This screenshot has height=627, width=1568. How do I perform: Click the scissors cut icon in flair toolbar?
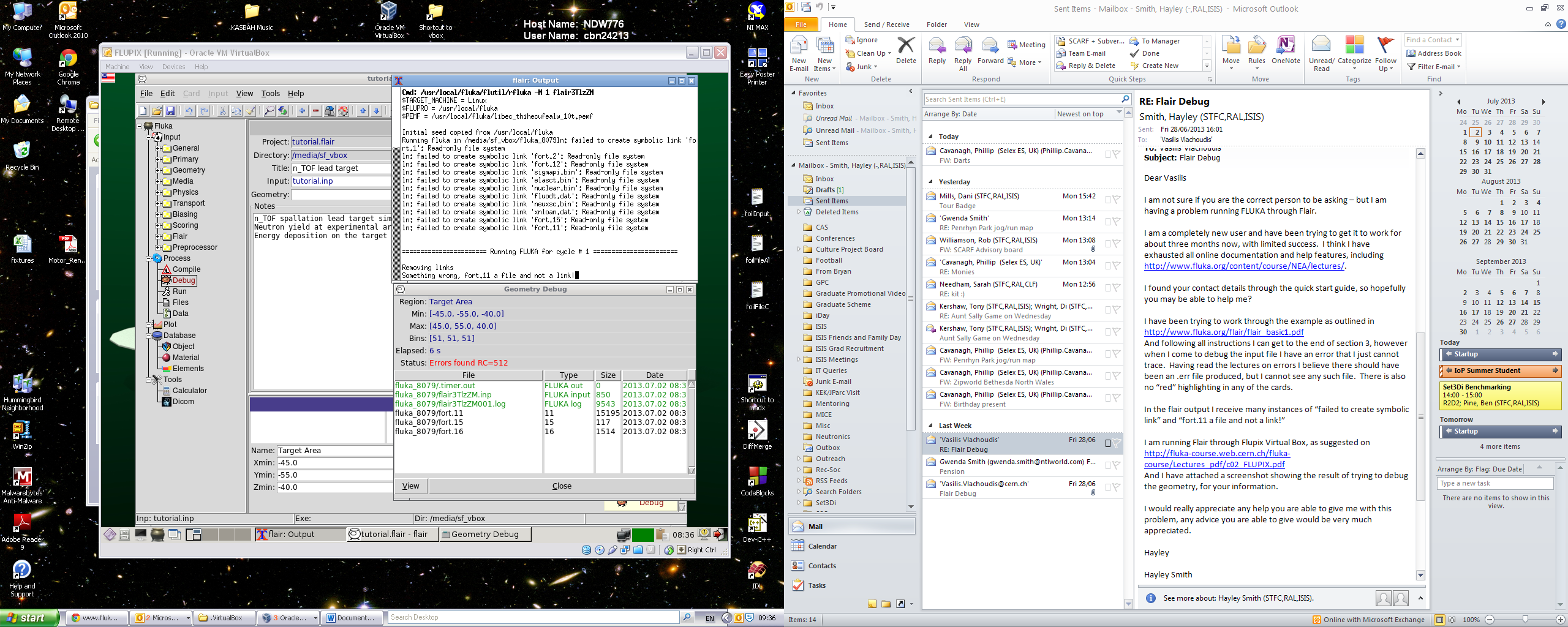(x=222, y=111)
